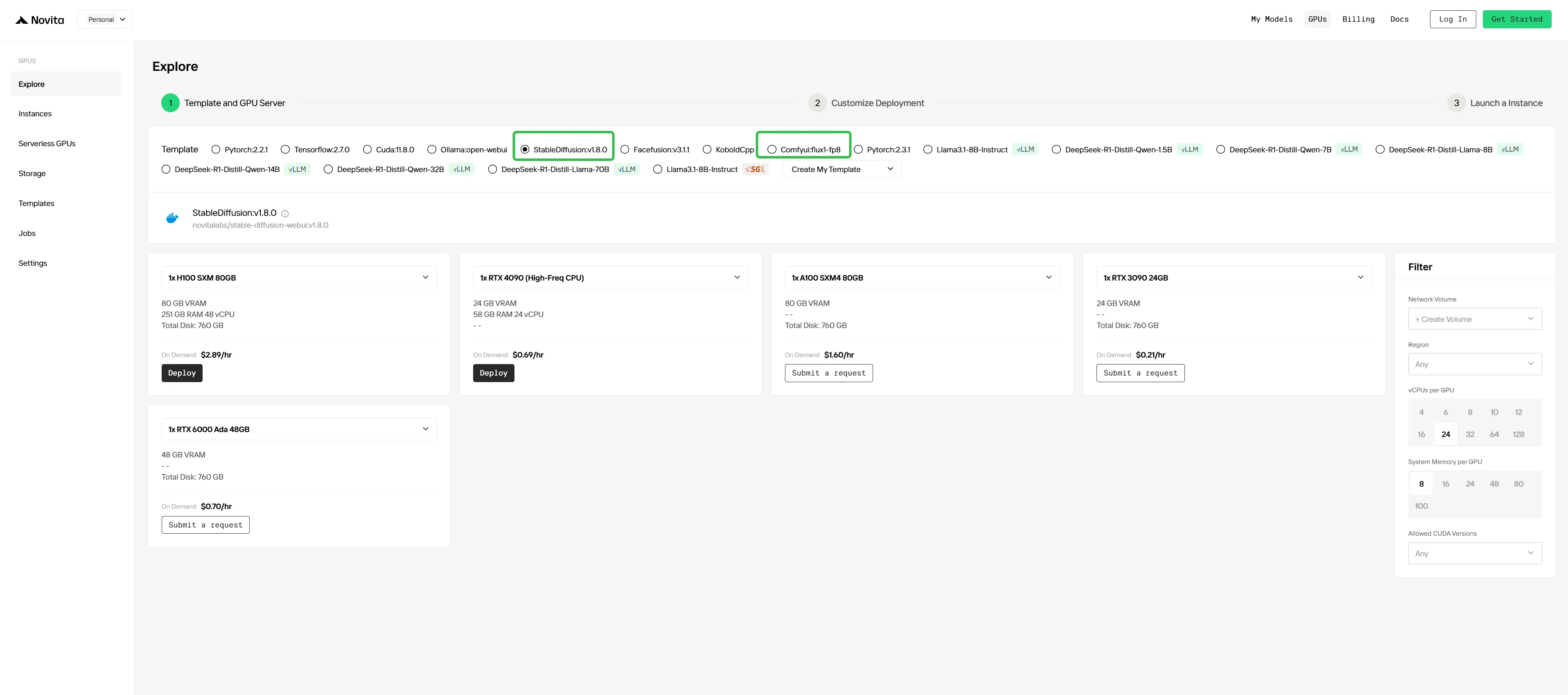Click step 3 Launch a Instance
Screen dimensions: 1568x695
click(x=1495, y=103)
